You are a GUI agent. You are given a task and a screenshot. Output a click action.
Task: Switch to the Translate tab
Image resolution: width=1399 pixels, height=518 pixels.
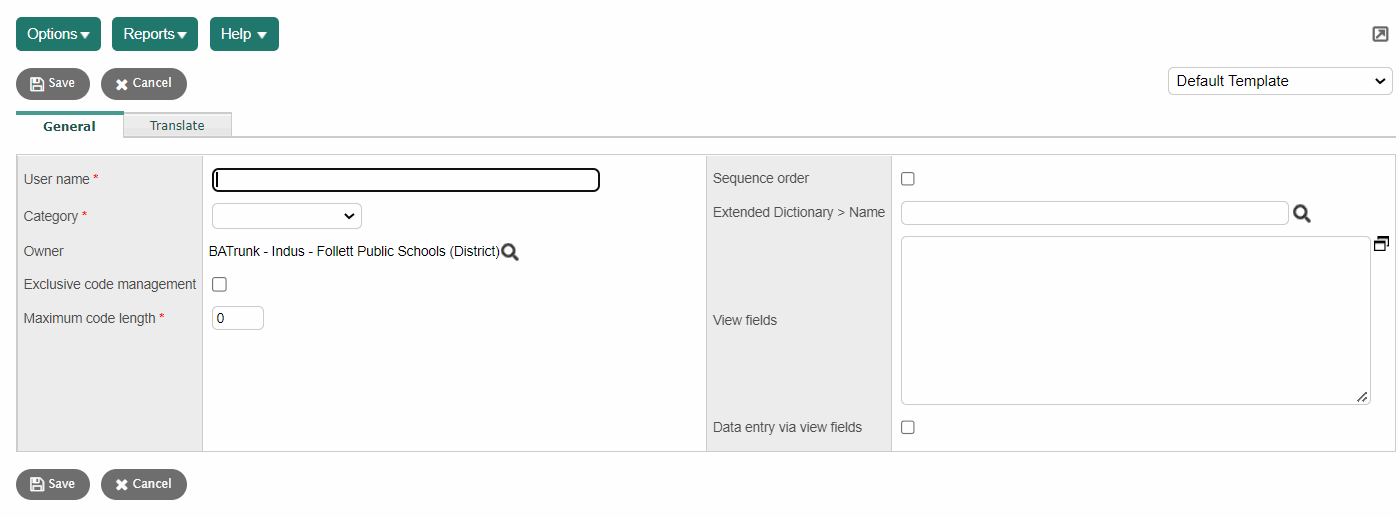coord(177,126)
